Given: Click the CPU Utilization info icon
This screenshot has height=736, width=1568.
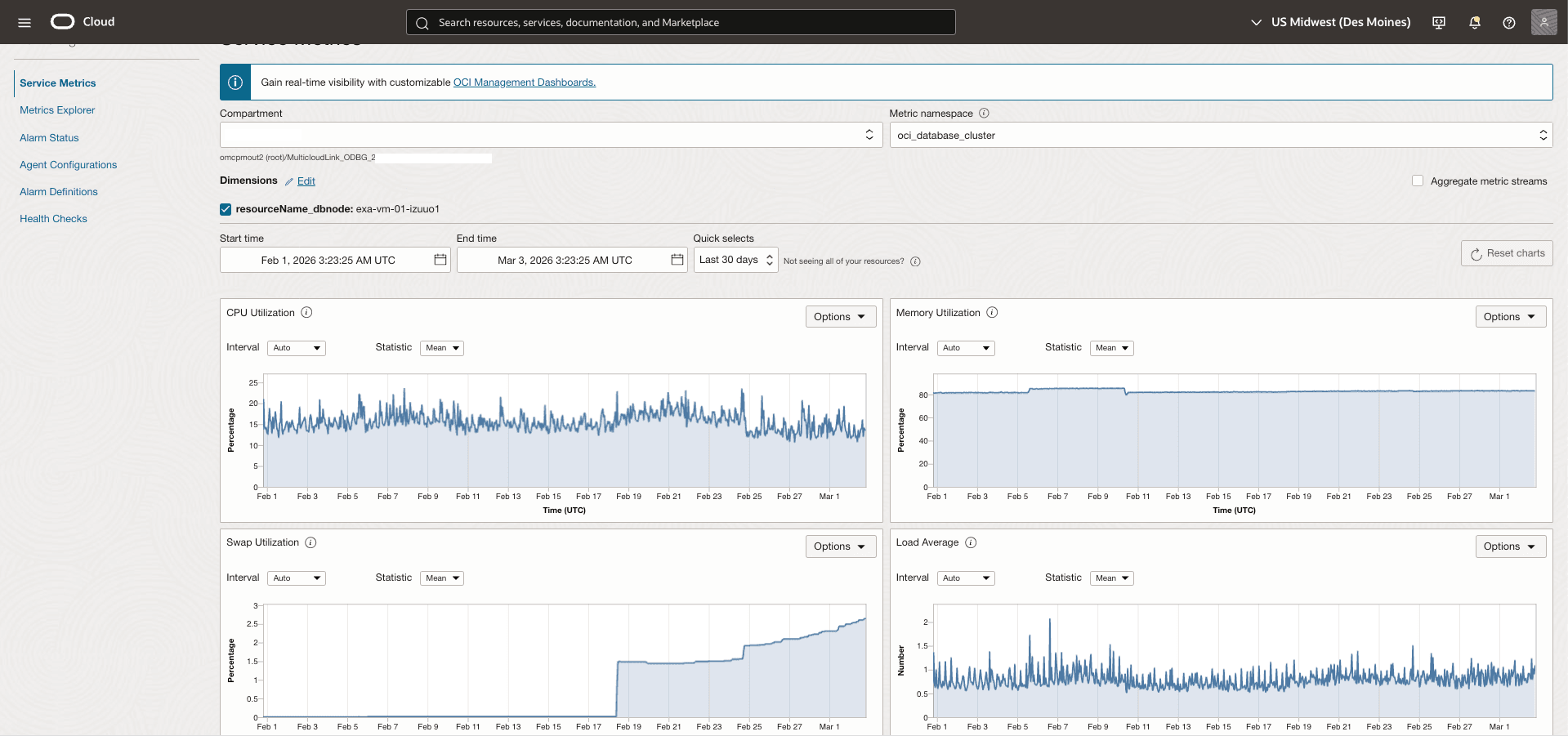Looking at the screenshot, I should coord(306,312).
